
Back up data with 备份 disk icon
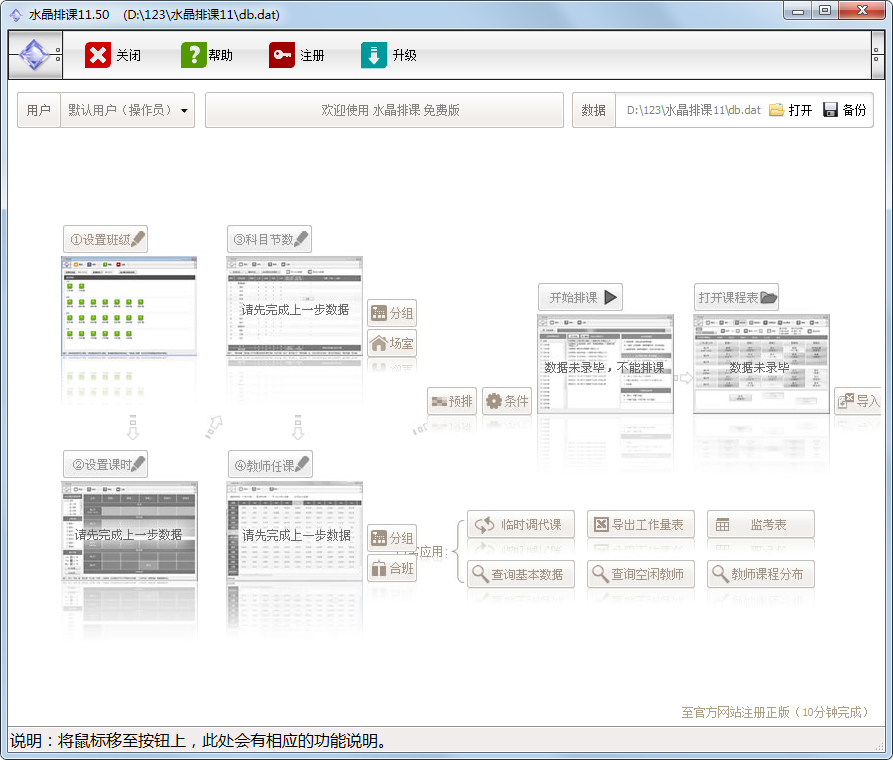[x=845, y=110]
